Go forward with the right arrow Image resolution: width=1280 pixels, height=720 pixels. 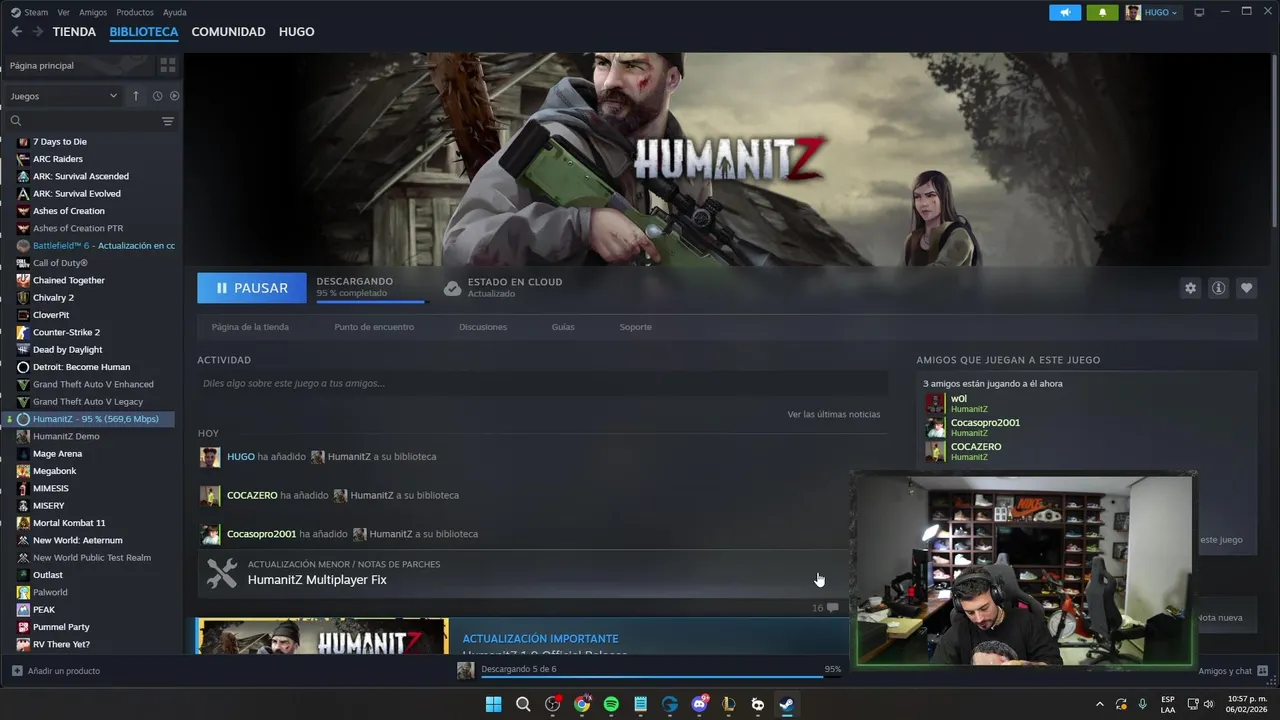point(38,32)
